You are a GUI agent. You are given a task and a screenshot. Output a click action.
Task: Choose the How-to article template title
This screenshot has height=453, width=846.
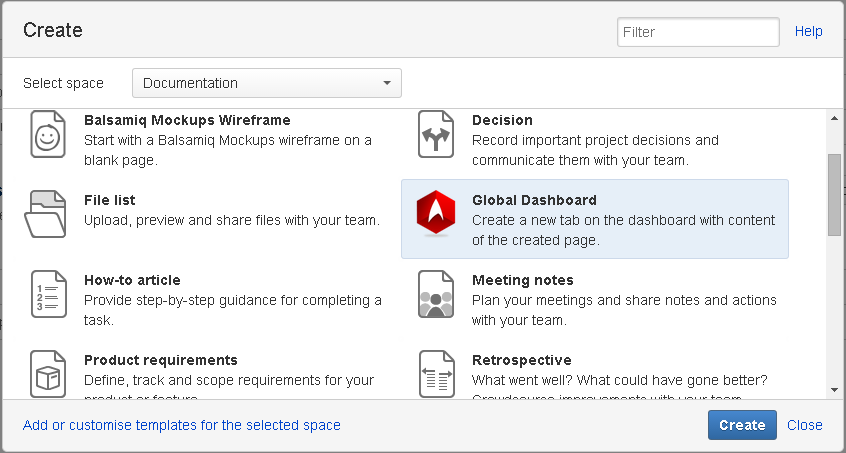click(x=132, y=280)
